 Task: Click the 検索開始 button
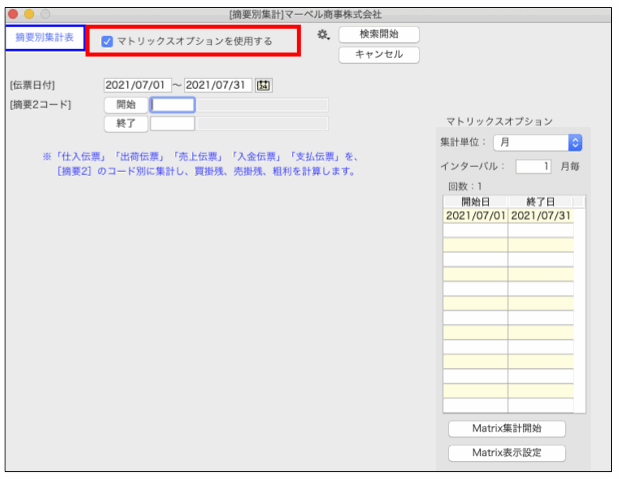(x=379, y=34)
